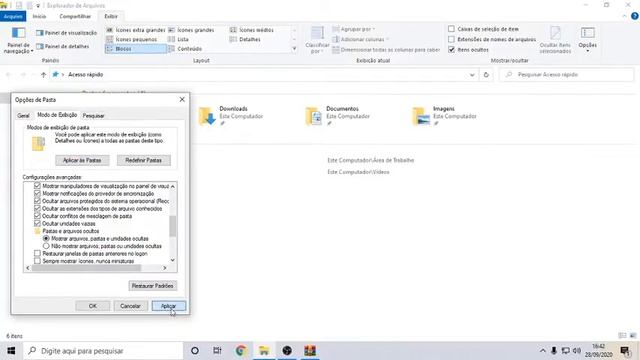Click Restaurar Padrões button
The width and height of the screenshot is (640, 360).
tap(153, 286)
